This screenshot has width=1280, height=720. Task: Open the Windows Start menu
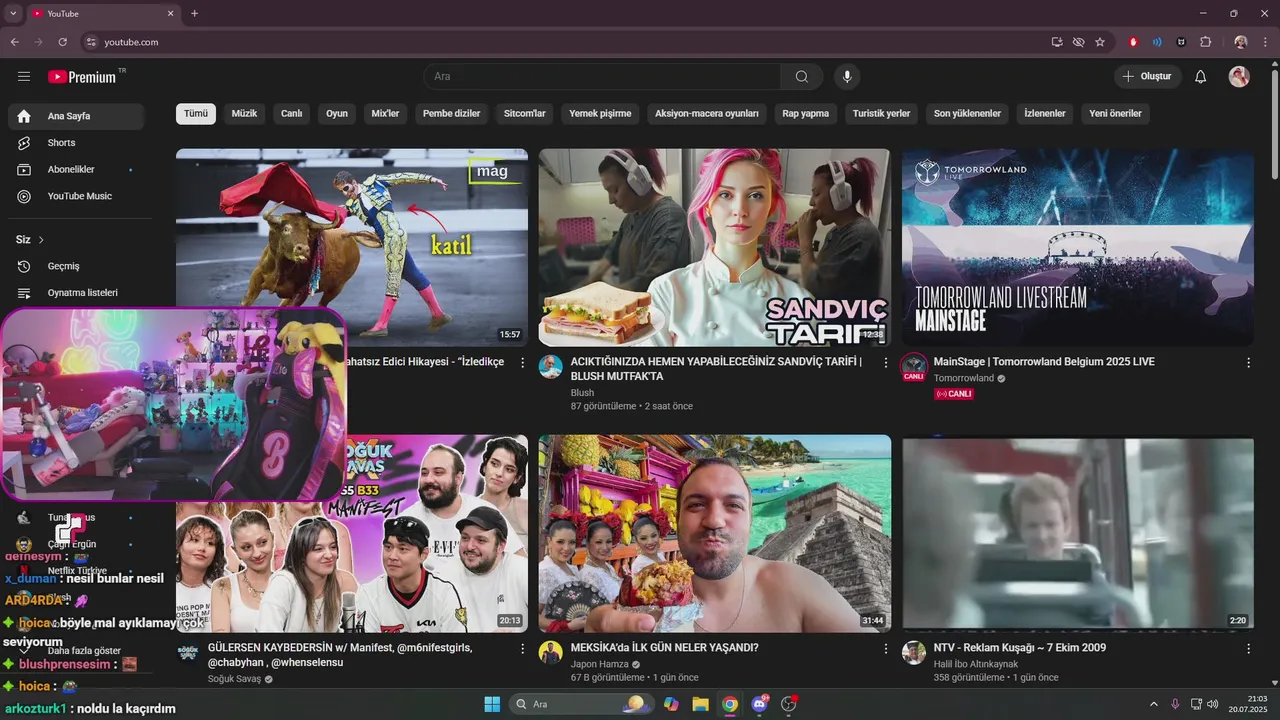pyautogui.click(x=492, y=704)
